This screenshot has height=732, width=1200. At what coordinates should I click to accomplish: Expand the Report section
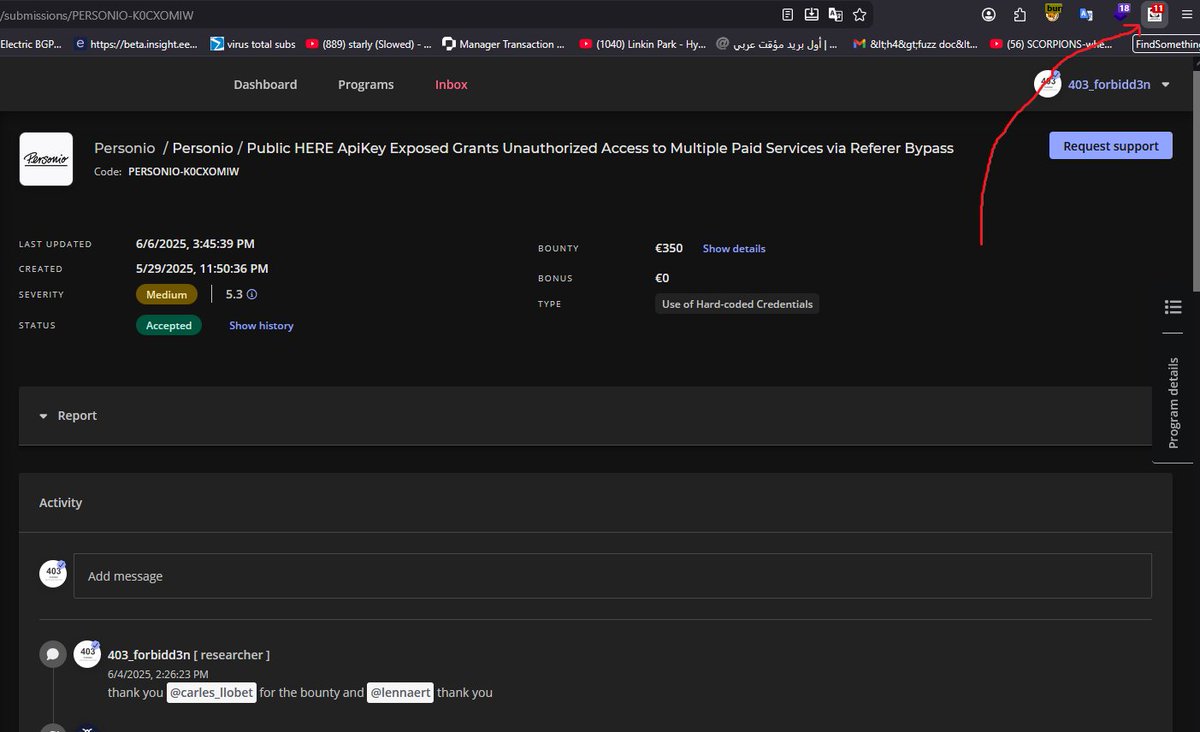[585, 416]
